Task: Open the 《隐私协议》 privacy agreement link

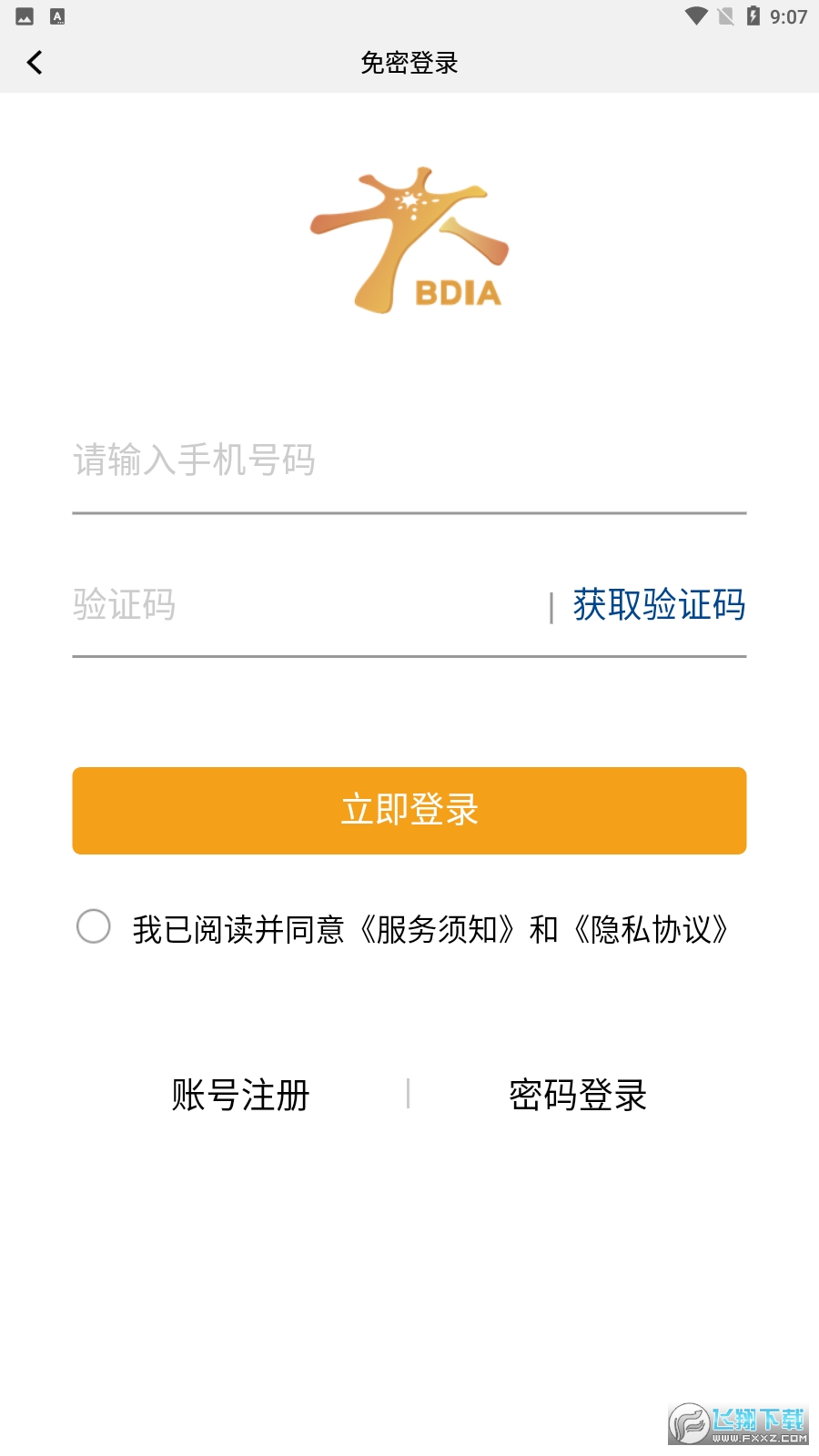Action: 651,929
